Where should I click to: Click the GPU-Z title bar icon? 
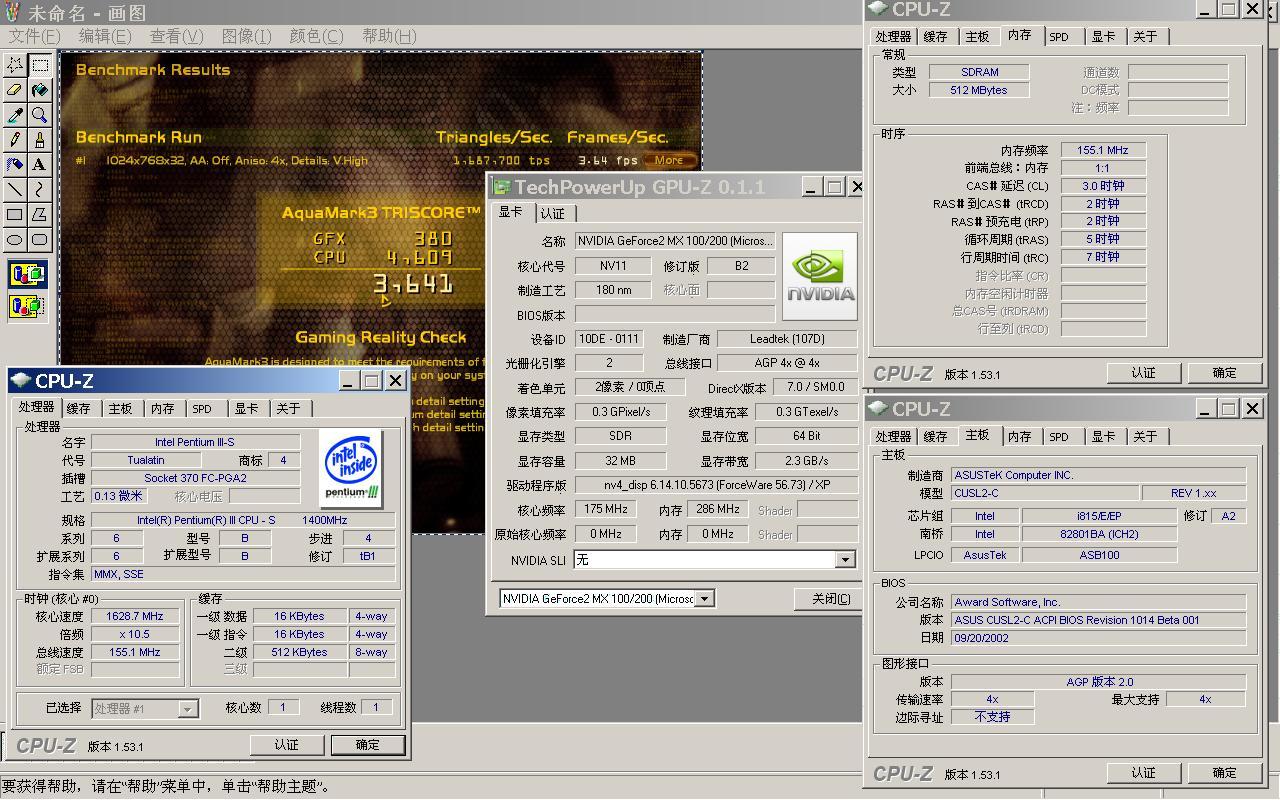[501, 187]
